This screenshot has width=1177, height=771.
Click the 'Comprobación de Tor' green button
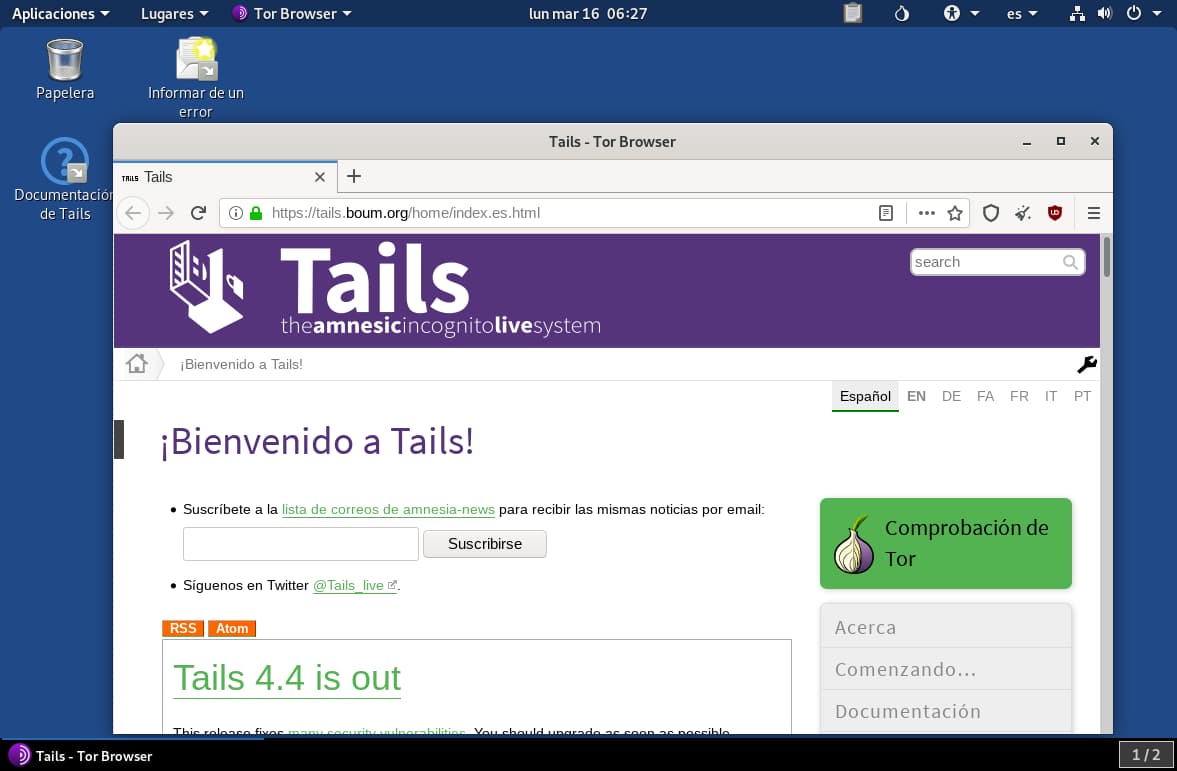pos(946,544)
